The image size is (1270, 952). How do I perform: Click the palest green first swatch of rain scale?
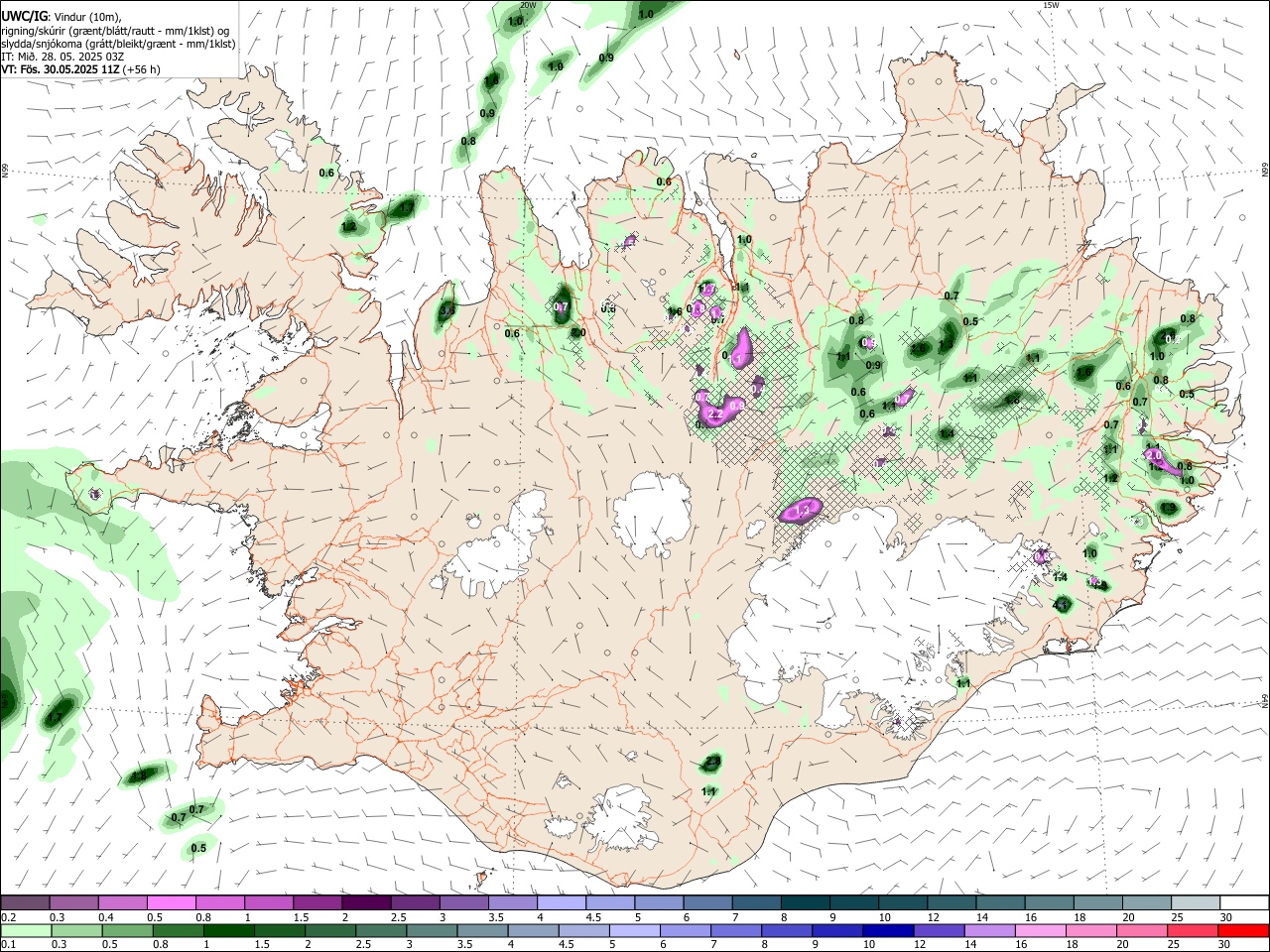[25, 931]
